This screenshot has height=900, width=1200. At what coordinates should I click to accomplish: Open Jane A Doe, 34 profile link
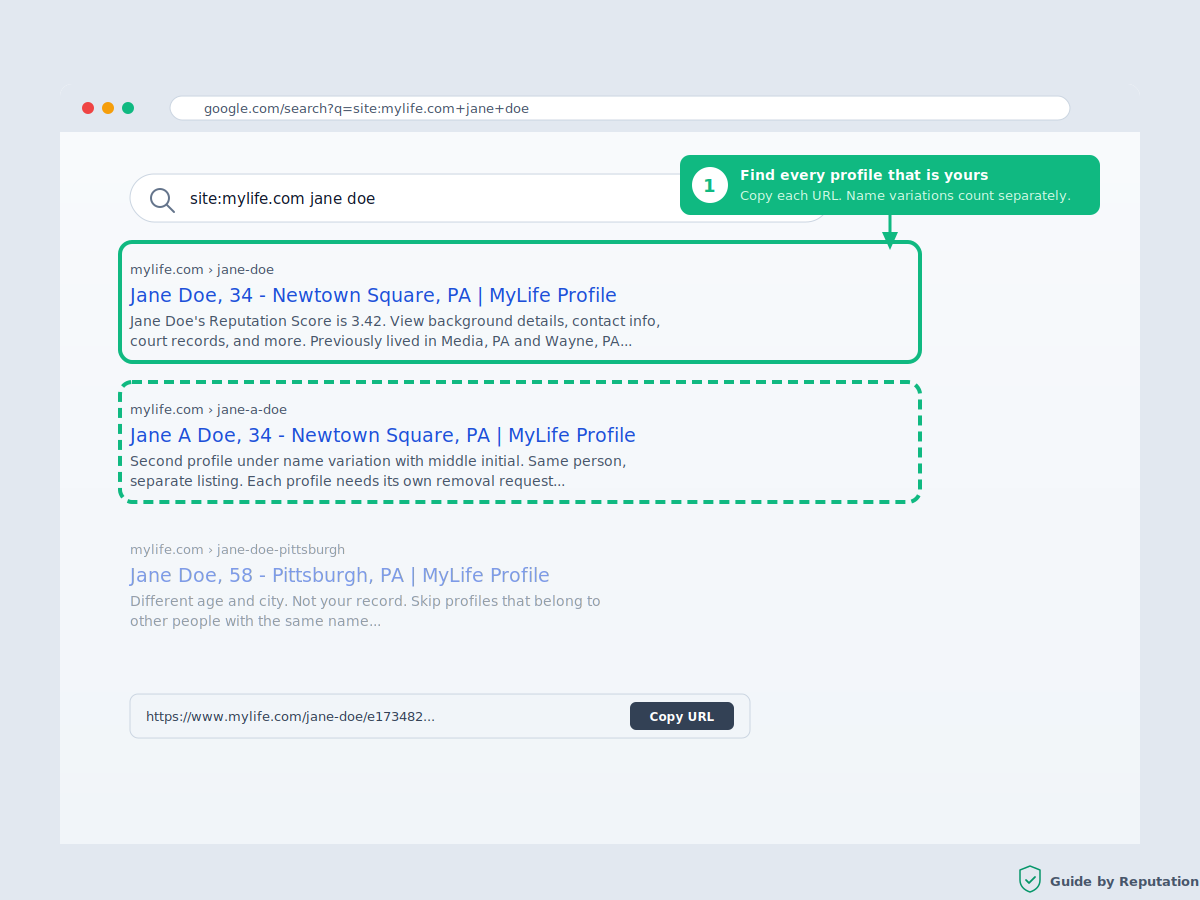click(383, 435)
